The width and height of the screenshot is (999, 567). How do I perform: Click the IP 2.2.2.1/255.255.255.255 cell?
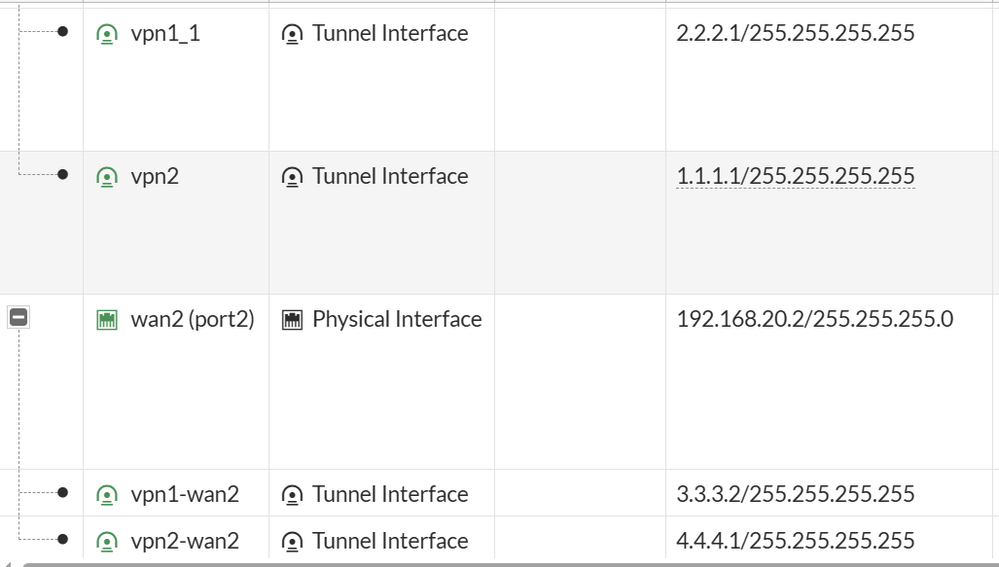coord(795,34)
